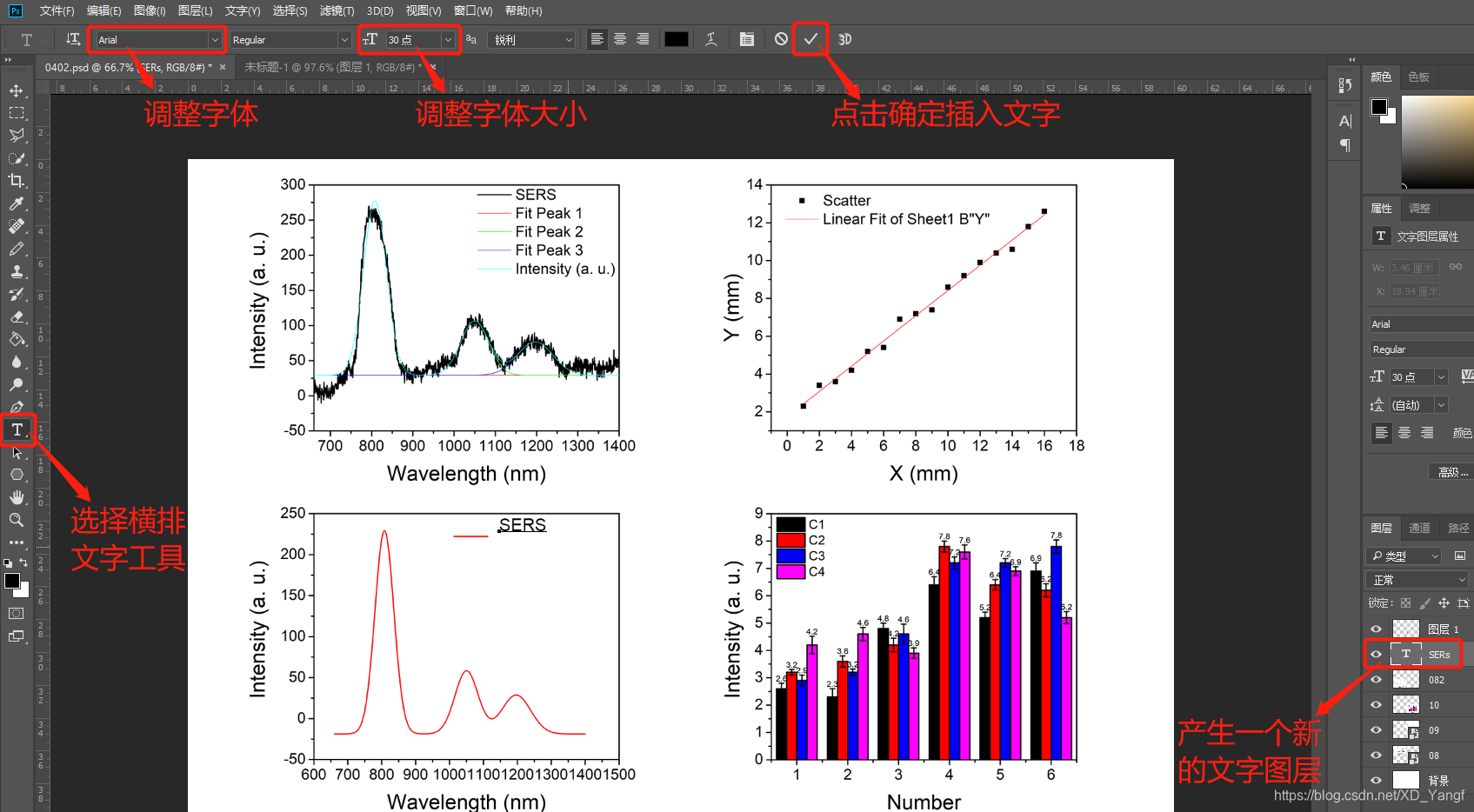
Task: Left-align text in options bar
Action: (597, 39)
